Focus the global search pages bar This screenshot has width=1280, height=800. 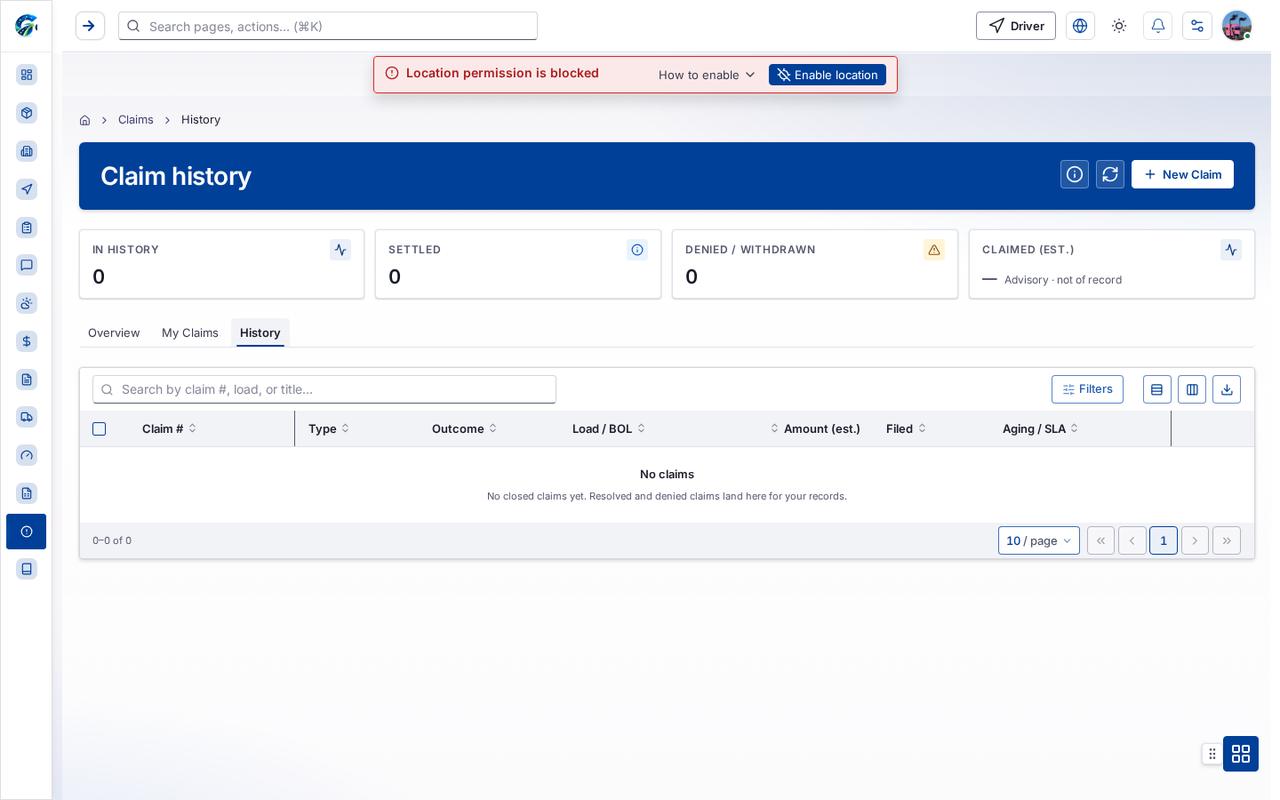click(328, 26)
